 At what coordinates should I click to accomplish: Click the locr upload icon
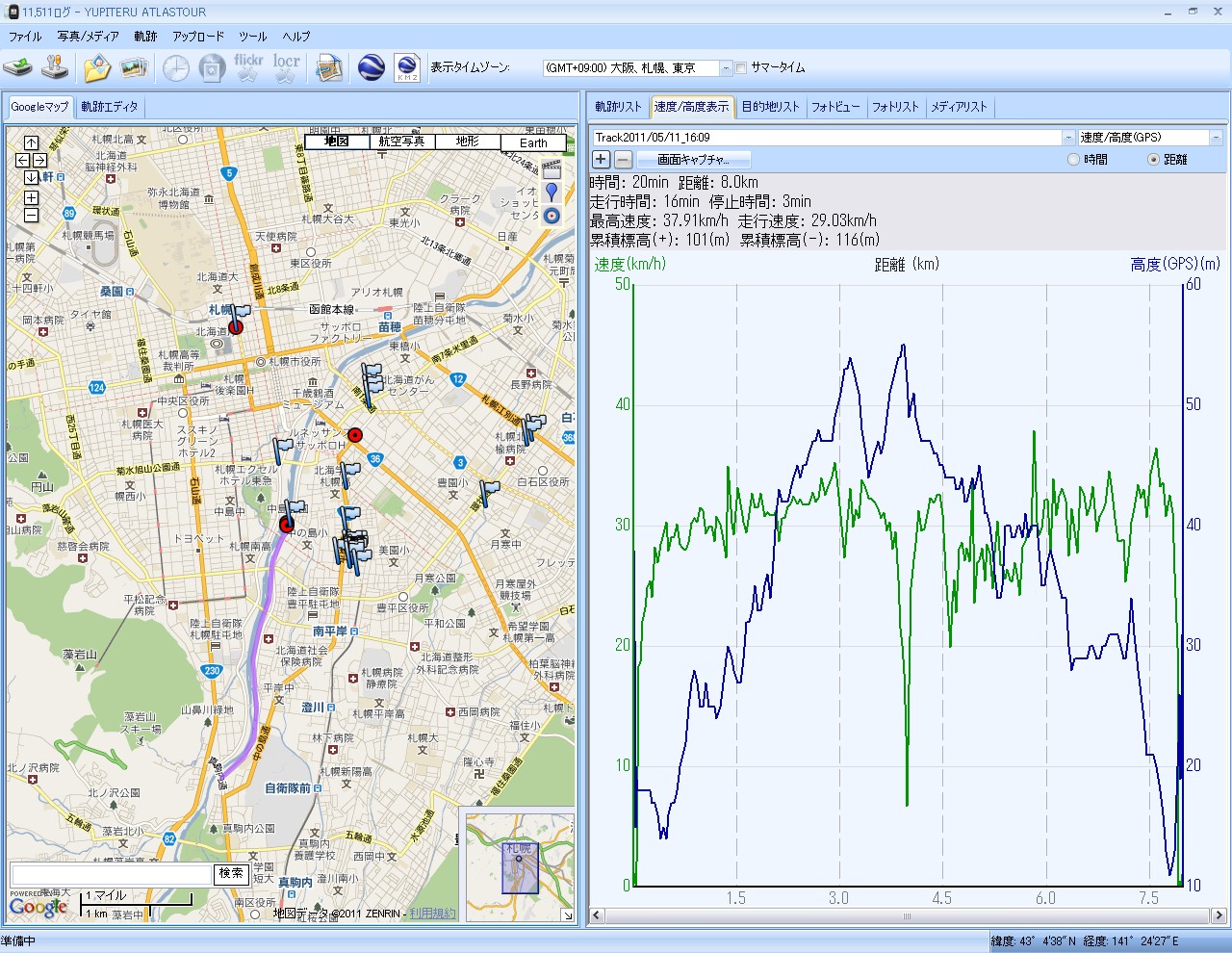[286, 66]
